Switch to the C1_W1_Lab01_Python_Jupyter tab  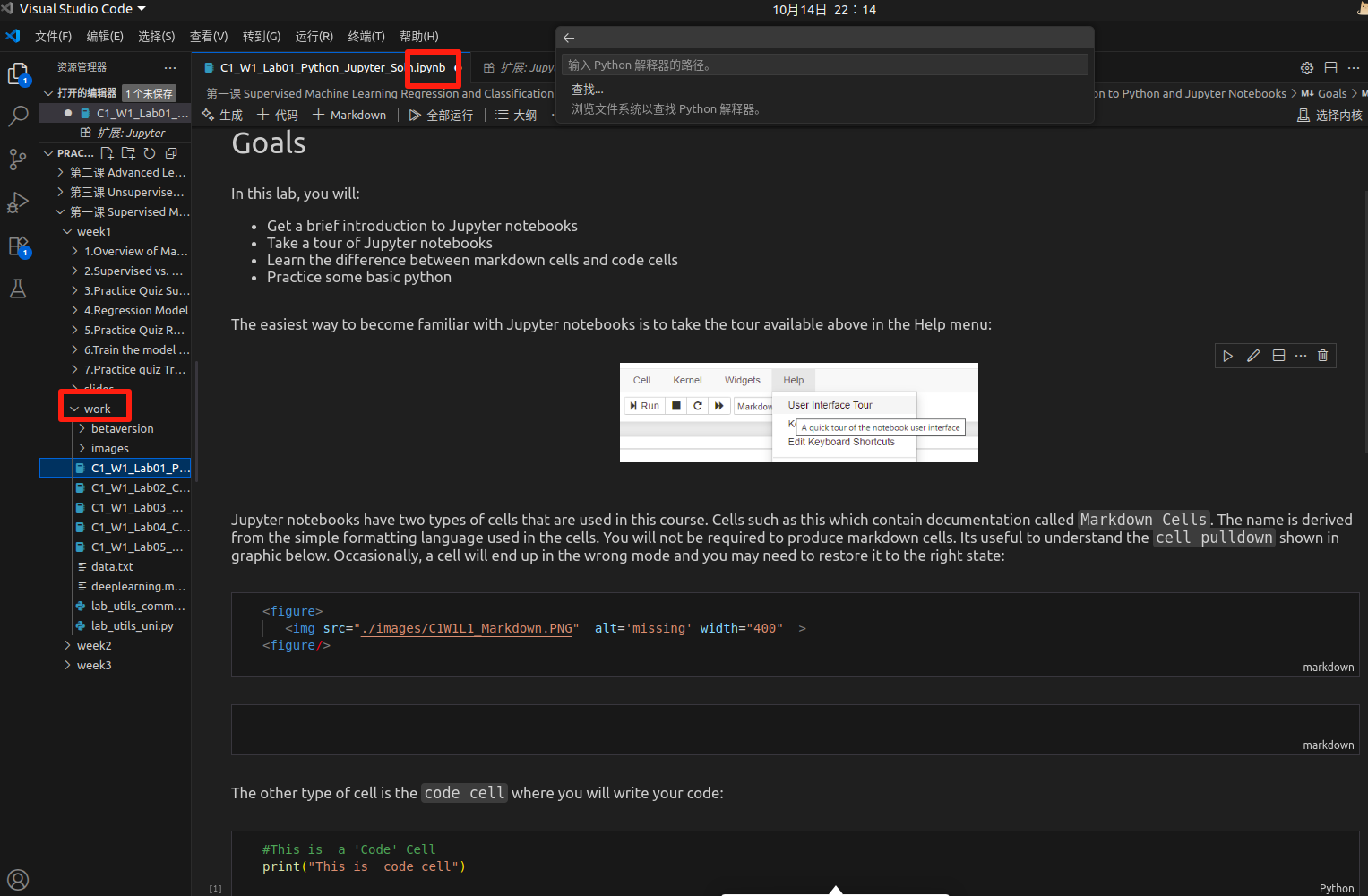[x=331, y=67]
